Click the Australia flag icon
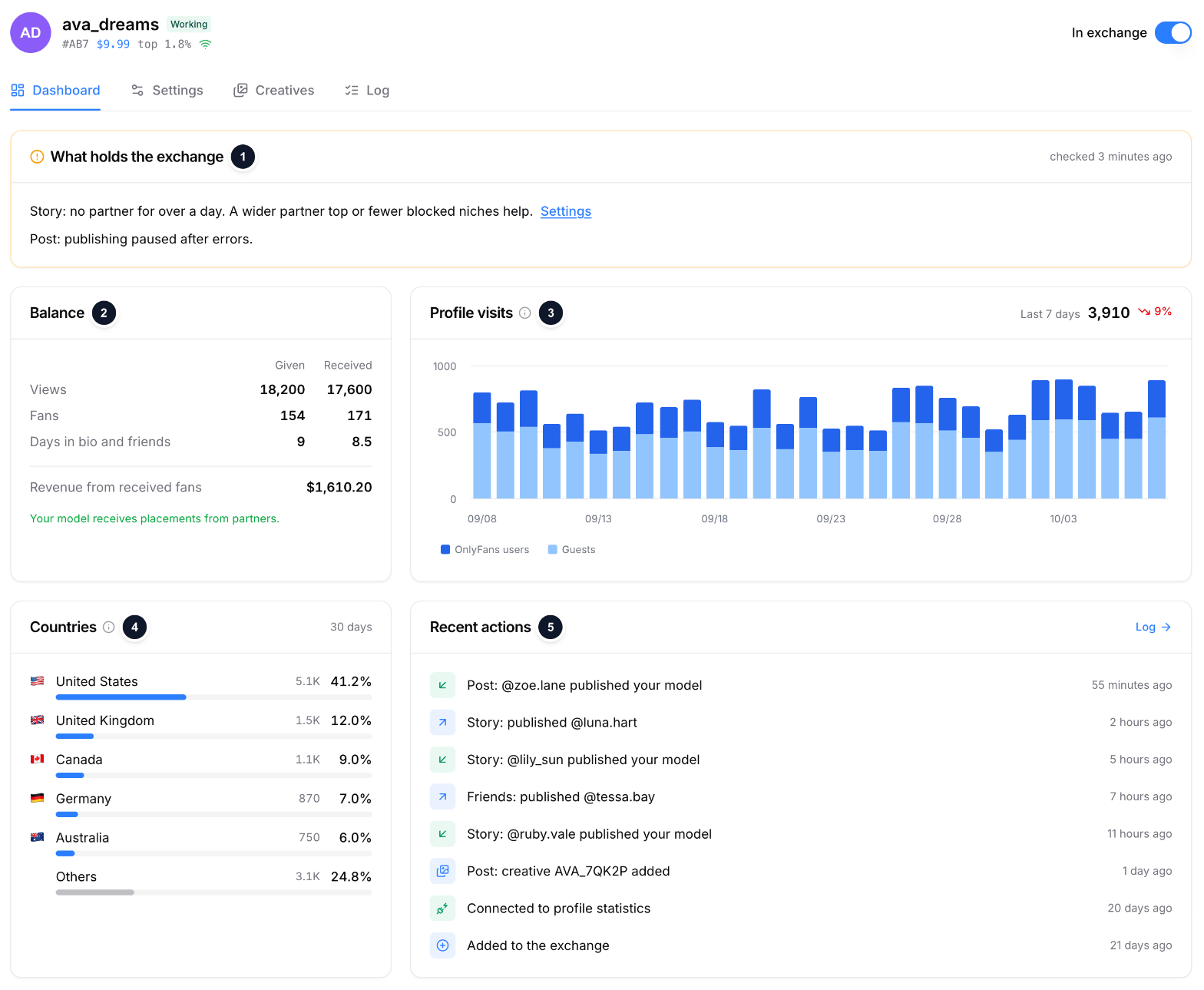Viewport: 1204px width, 990px height. tap(37, 837)
